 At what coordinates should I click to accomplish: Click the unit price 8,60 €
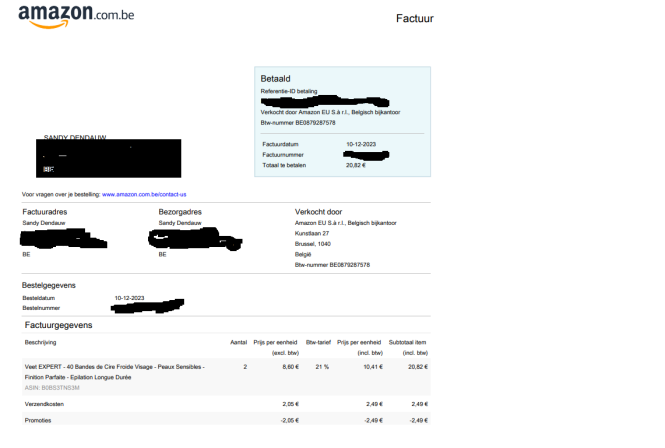(x=291, y=367)
